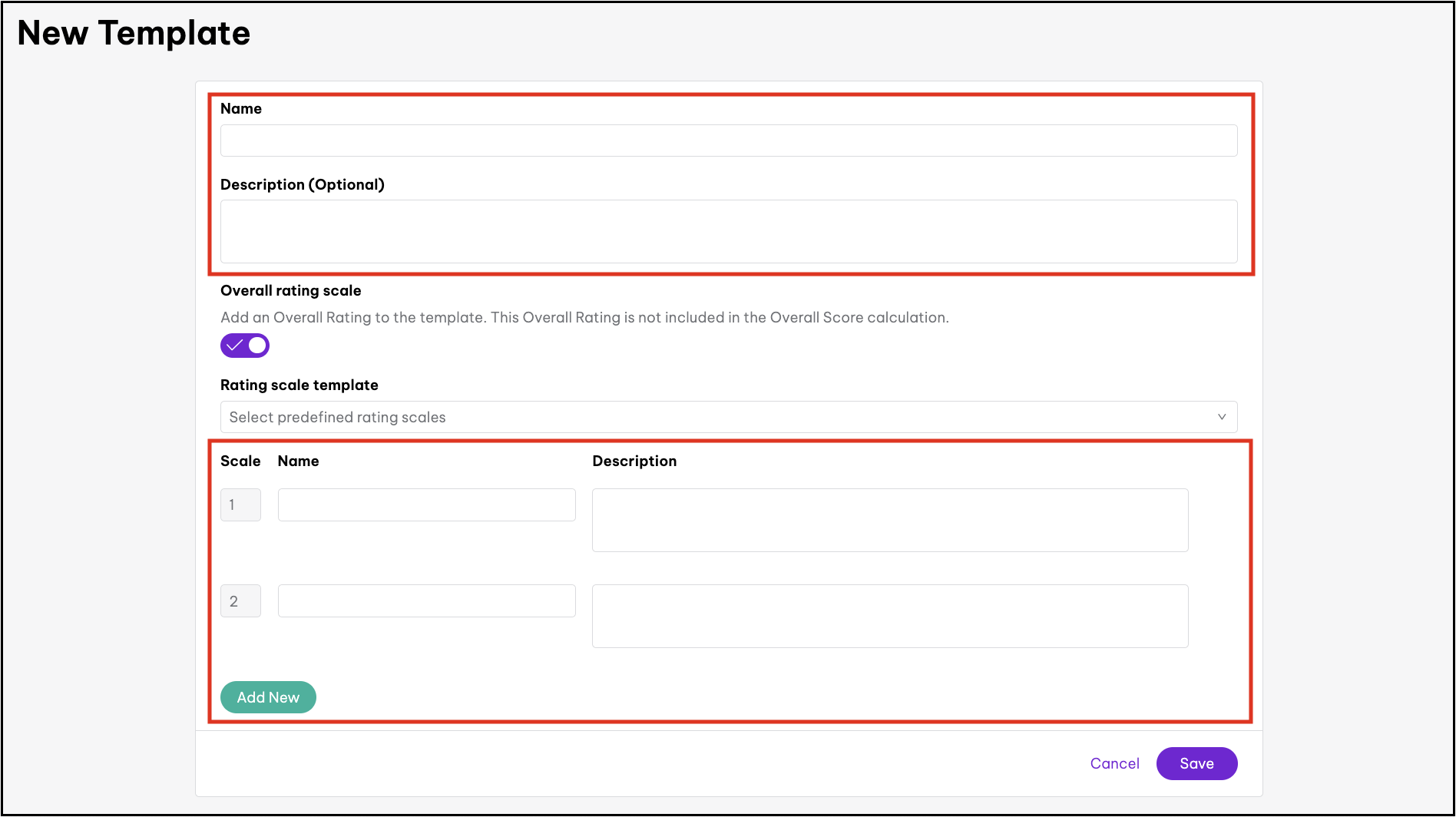Click the Name field for scale 1
This screenshot has height=817, width=1456.
(426, 505)
